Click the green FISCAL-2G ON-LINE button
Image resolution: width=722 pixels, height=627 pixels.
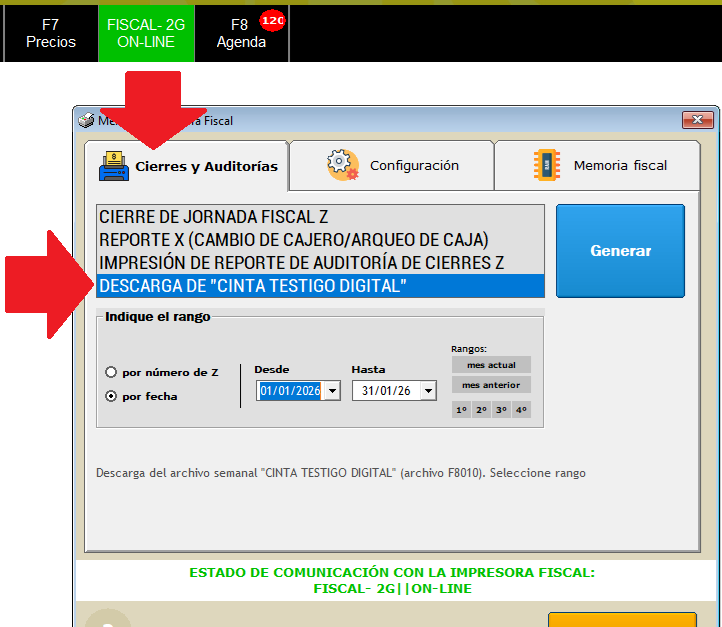click(x=146, y=33)
